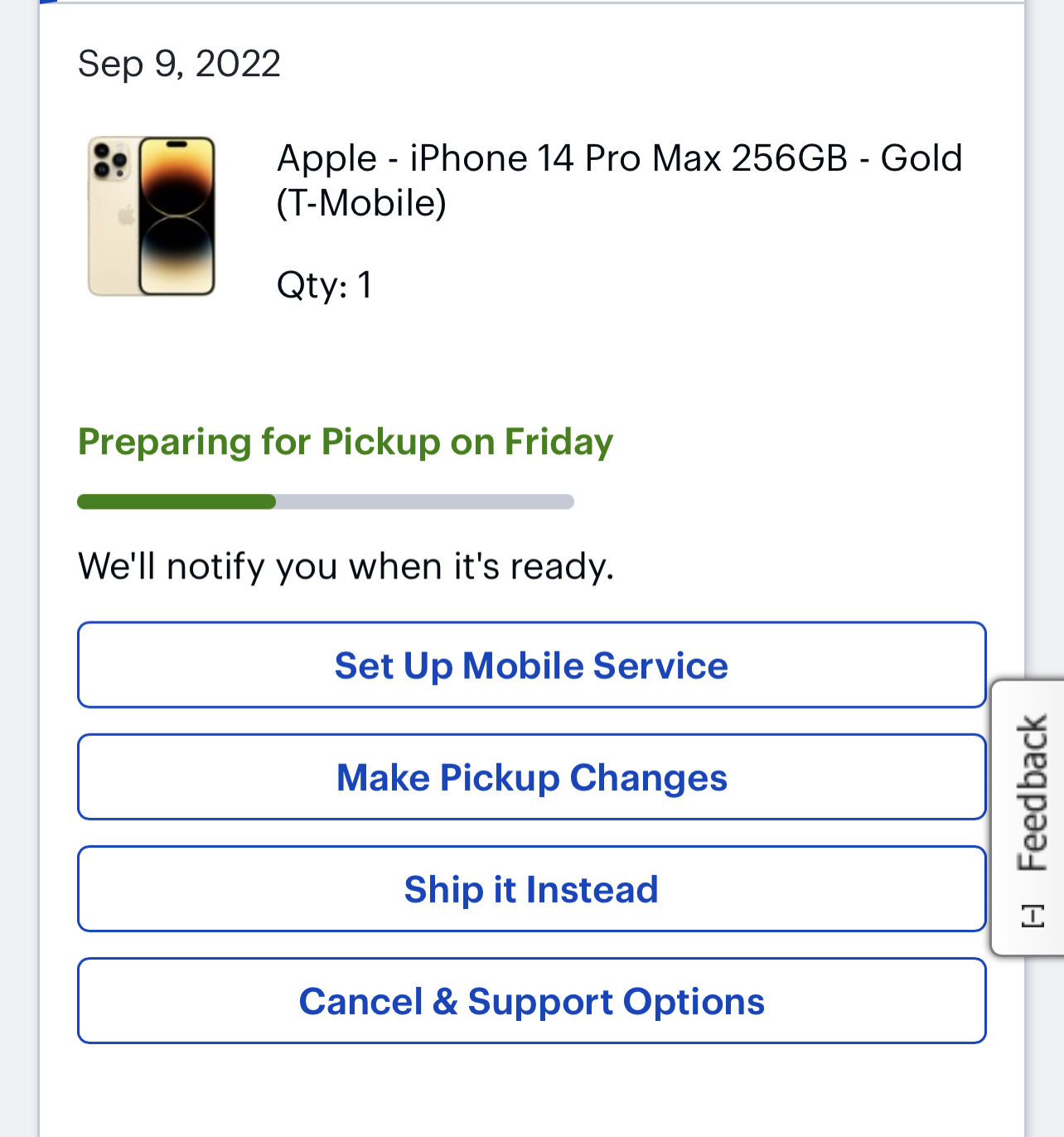Select the Preparing for Pickup on Friday heading
Image resolution: width=1064 pixels, height=1137 pixels.
click(346, 442)
